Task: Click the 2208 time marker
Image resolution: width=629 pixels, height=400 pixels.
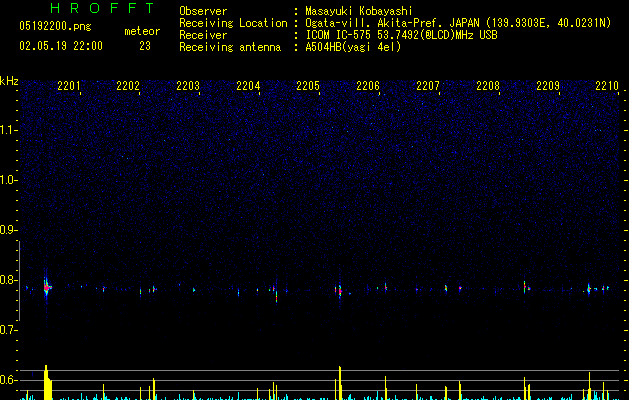Action: [488, 86]
